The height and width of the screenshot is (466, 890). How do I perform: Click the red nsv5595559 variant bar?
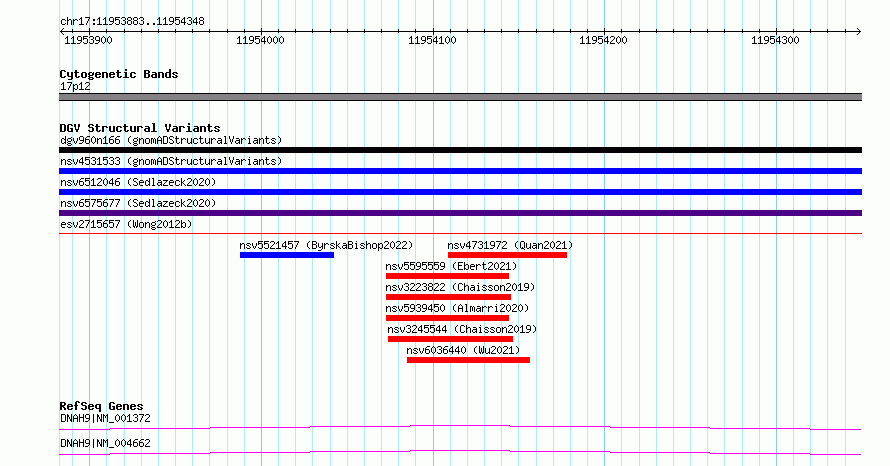click(x=447, y=276)
